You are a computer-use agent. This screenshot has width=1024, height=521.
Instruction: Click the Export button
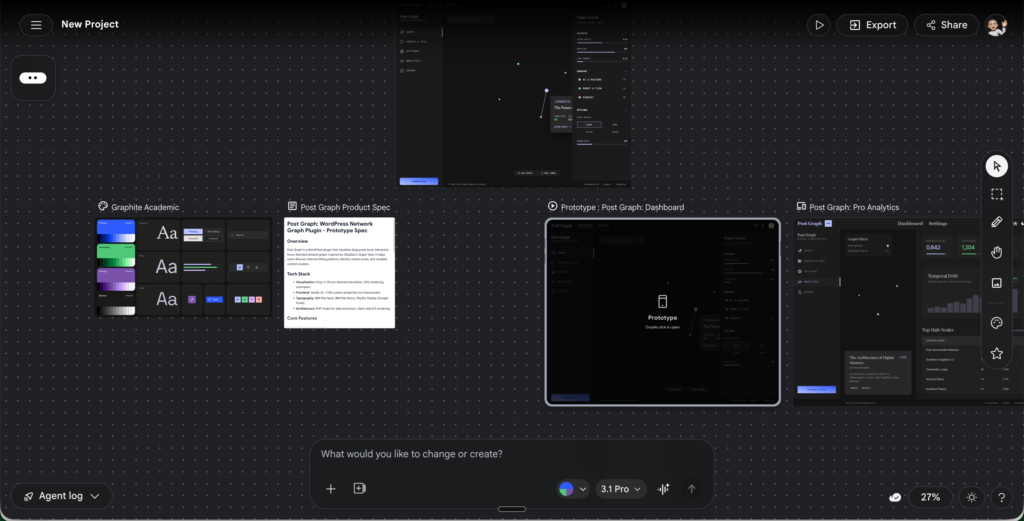coord(872,25)
